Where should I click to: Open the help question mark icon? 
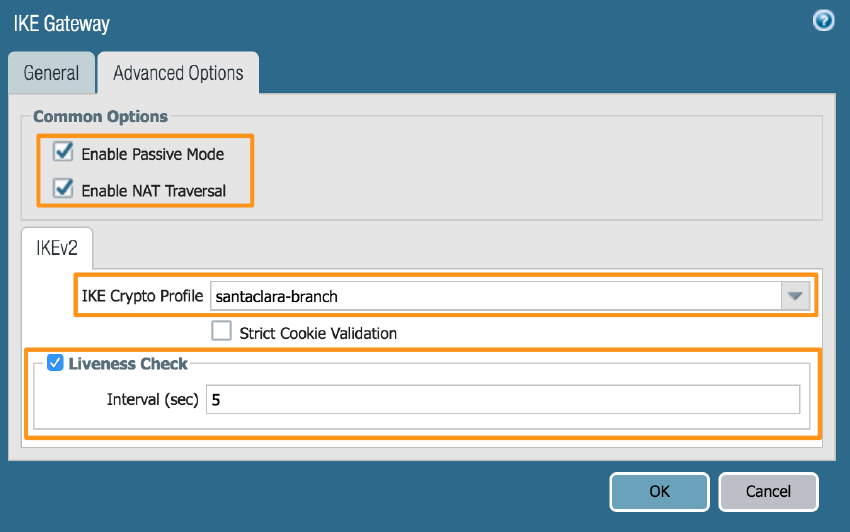(823, 21)
